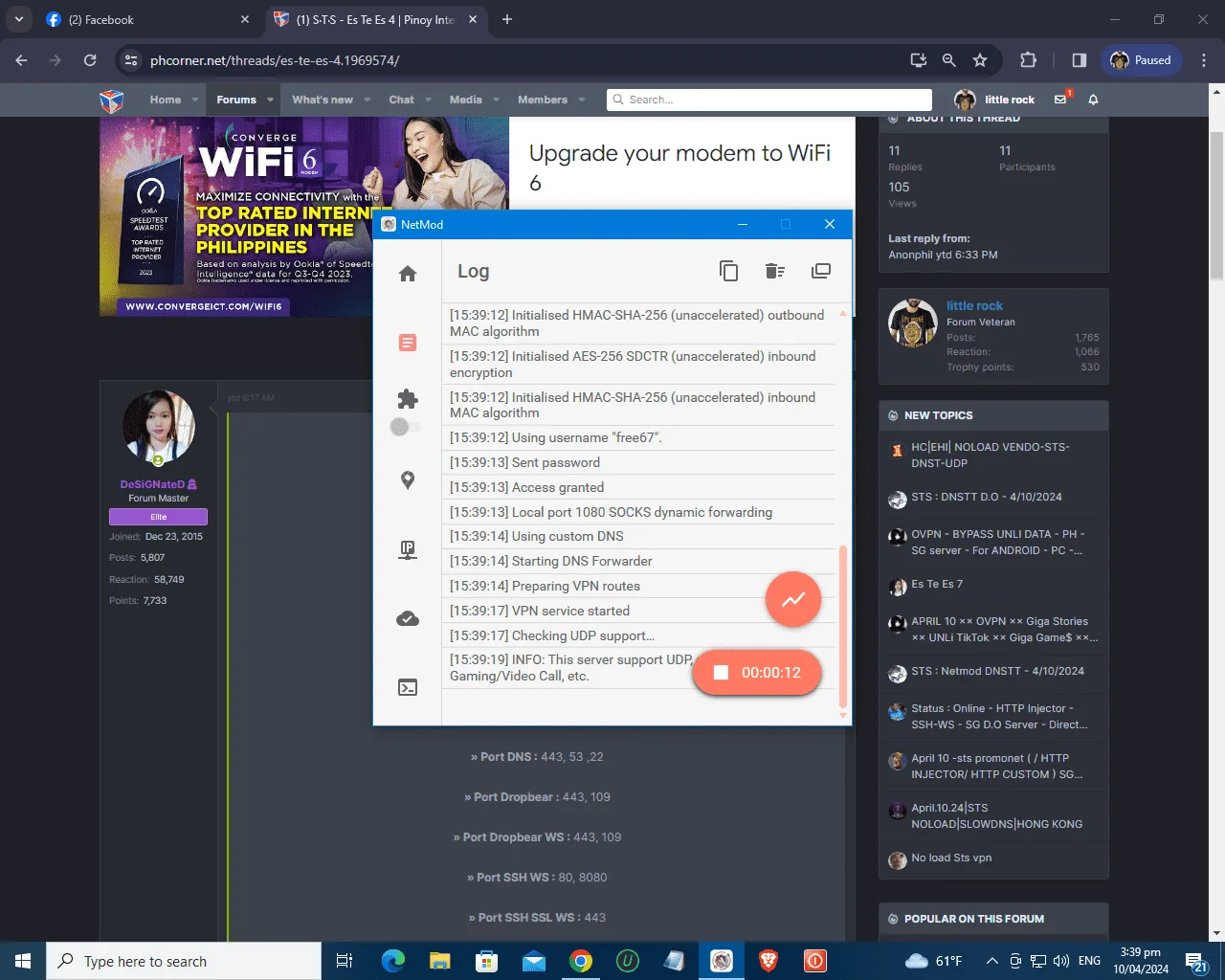Screen dimensions: 1225x980
Task: Click the zoom magnifier in address bar
Action: (948, 60)
